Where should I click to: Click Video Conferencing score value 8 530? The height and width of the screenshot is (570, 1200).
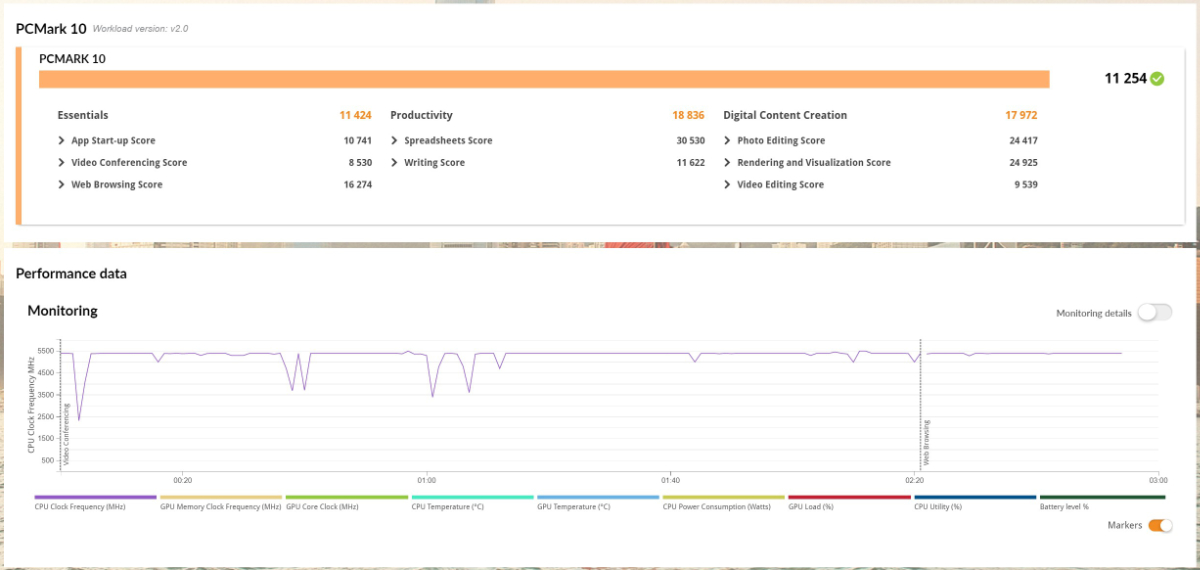[x=360, y=163]
